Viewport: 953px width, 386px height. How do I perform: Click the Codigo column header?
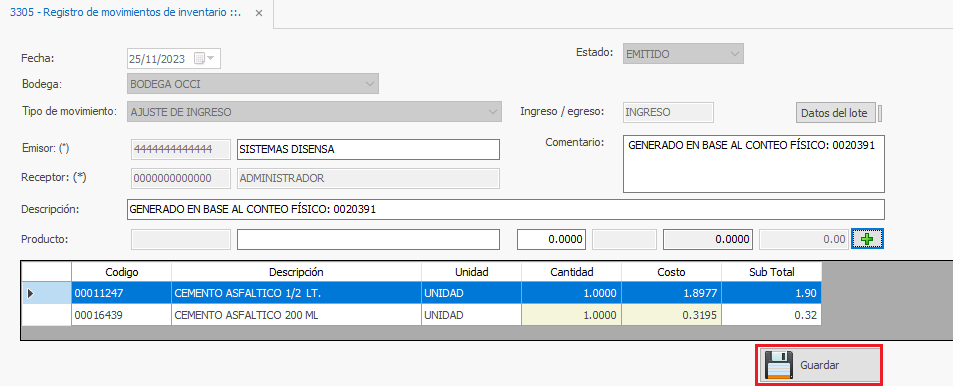tap(122, 272)
